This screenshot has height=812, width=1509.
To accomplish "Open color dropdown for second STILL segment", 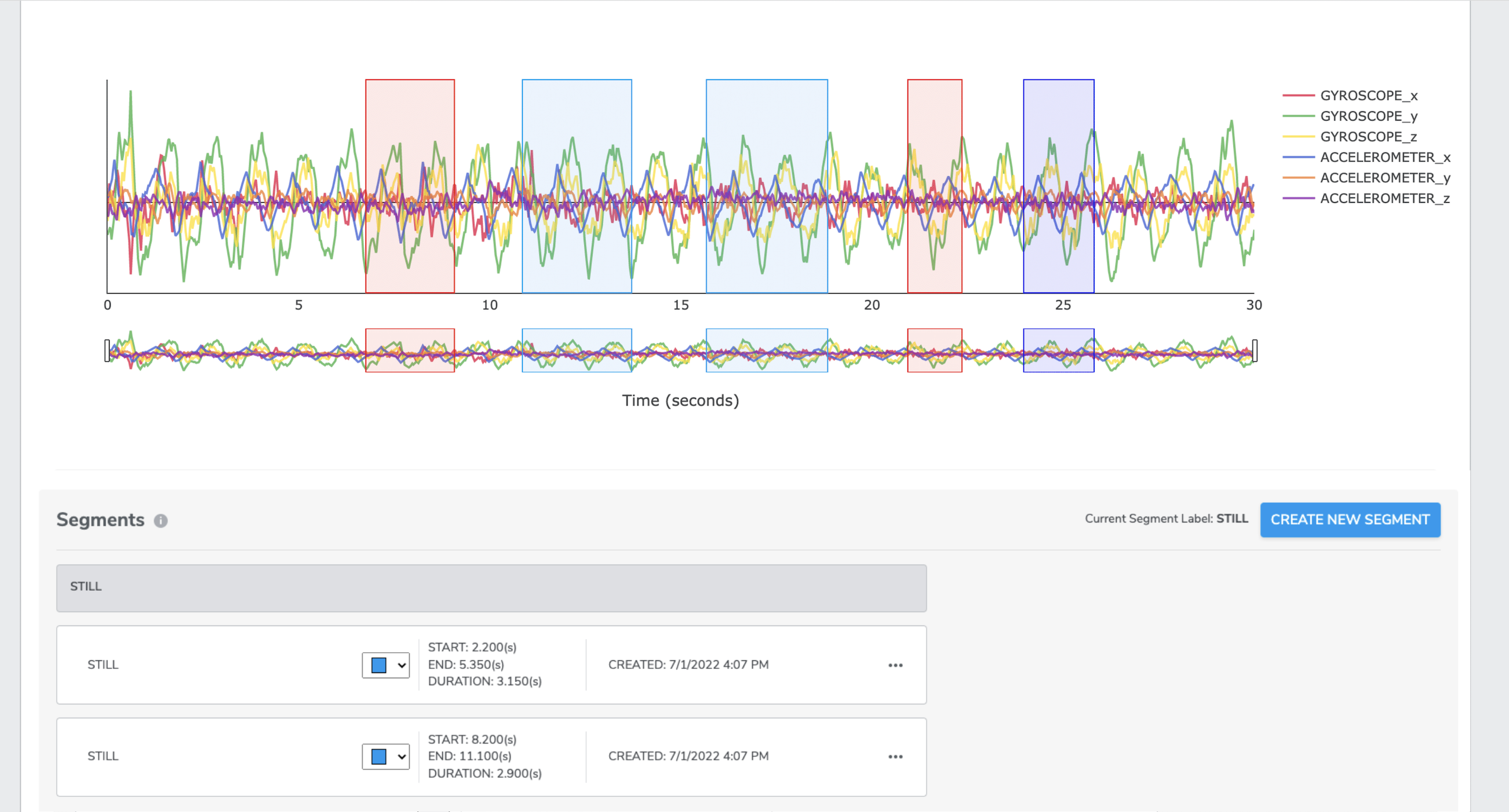I will tap(401, 756).
